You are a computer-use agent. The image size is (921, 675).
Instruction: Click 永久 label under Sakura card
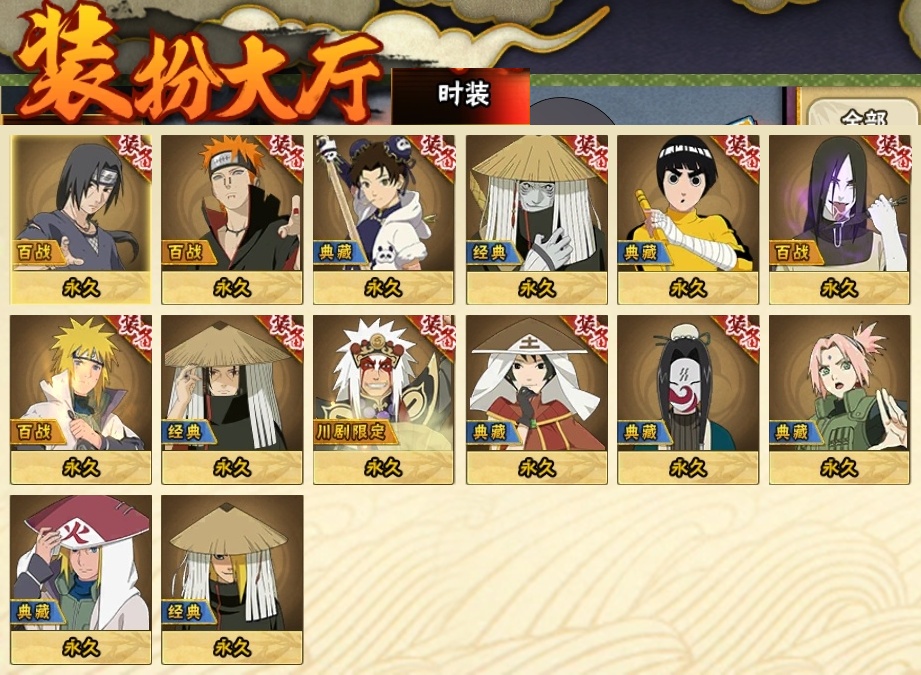839,468
